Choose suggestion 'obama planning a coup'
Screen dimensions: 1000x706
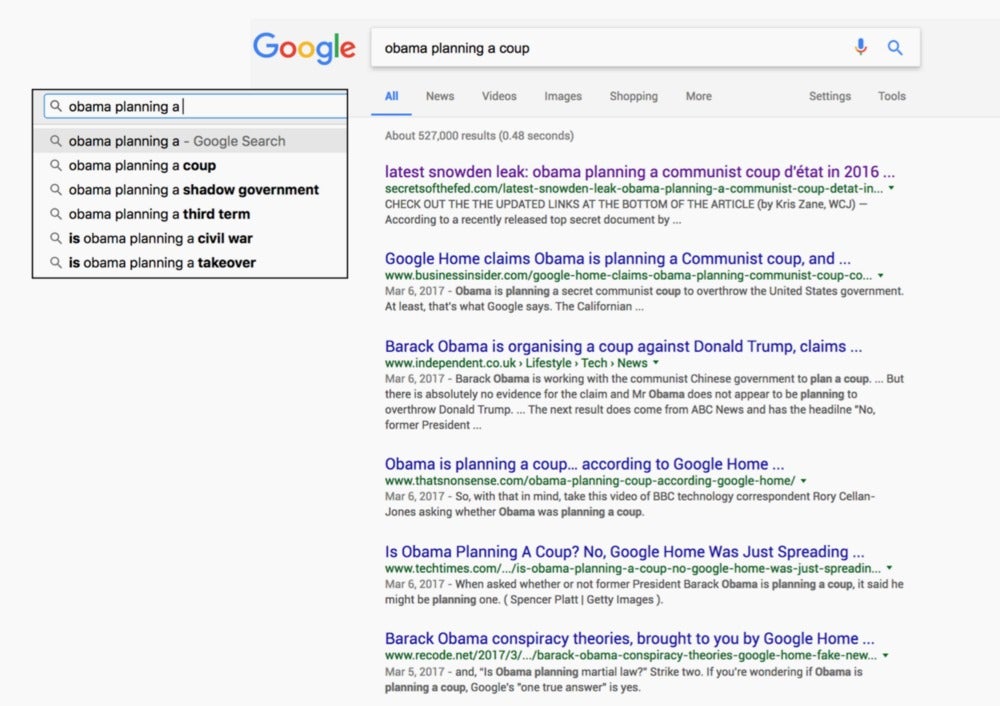pyautogui.click(x=191, y=166)
